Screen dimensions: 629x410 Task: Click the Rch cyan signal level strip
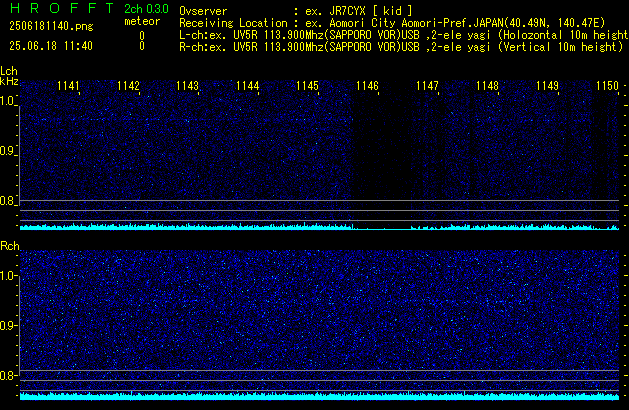[x=319, y=396]
